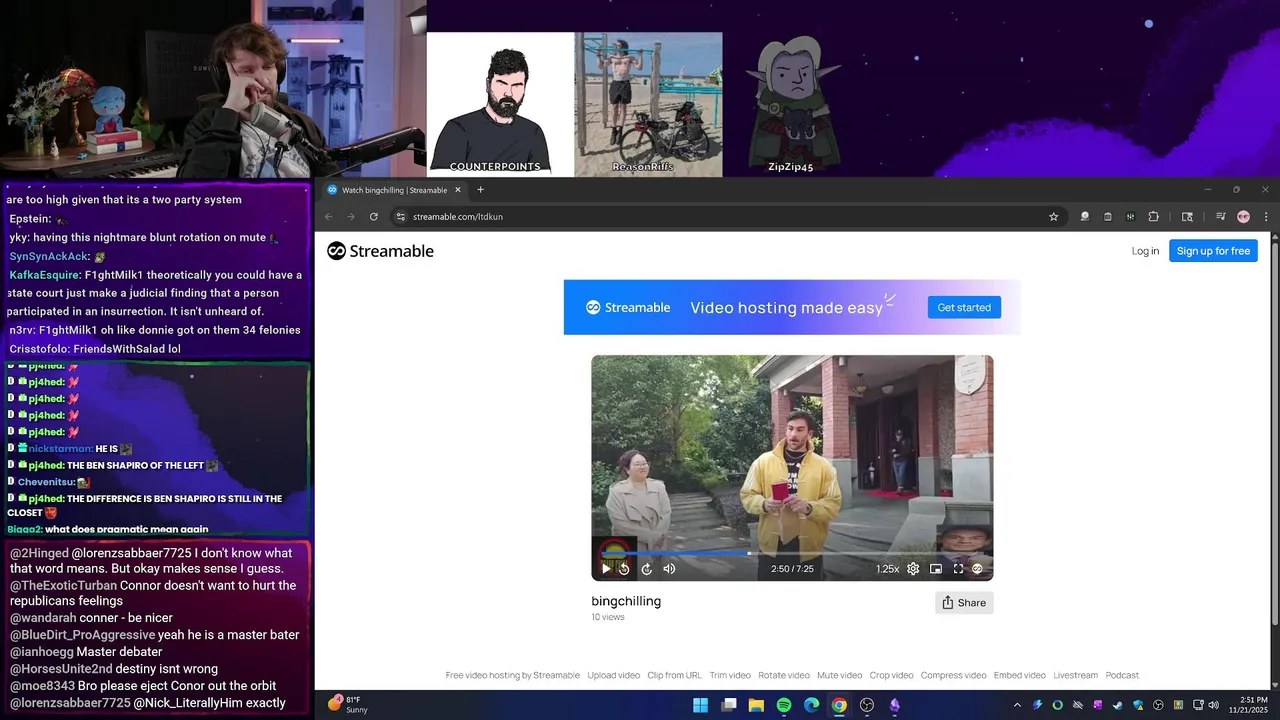View site information icon in the address bar
The image size is (1280, 720).
[400, 217]
